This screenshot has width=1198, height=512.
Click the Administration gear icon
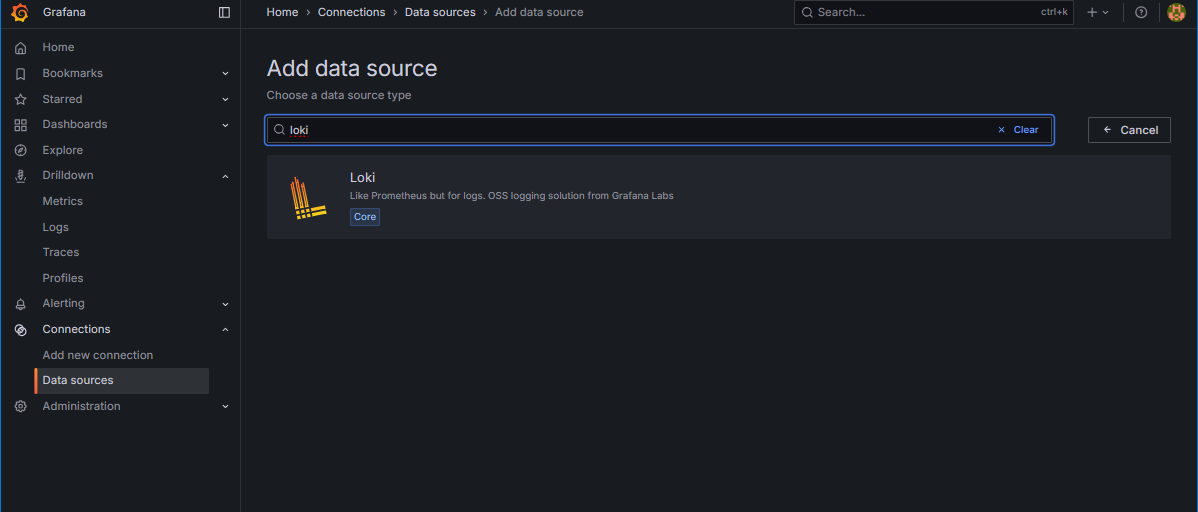pos(20,406)
